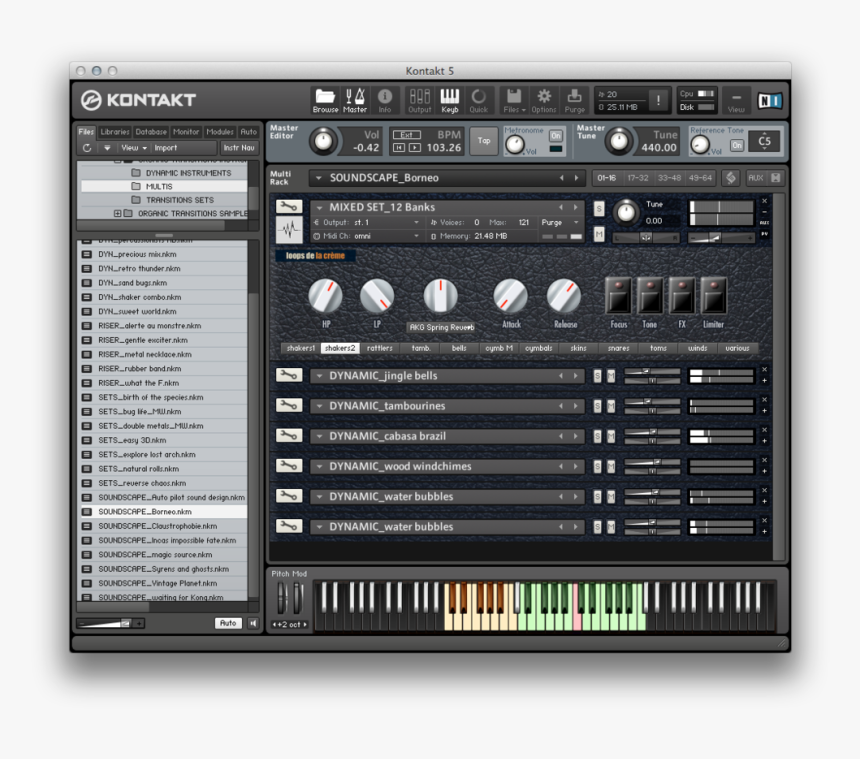This screenshot has height=759, width=860.
Task: Click the browser refresh icon
Action: [87, 148]
